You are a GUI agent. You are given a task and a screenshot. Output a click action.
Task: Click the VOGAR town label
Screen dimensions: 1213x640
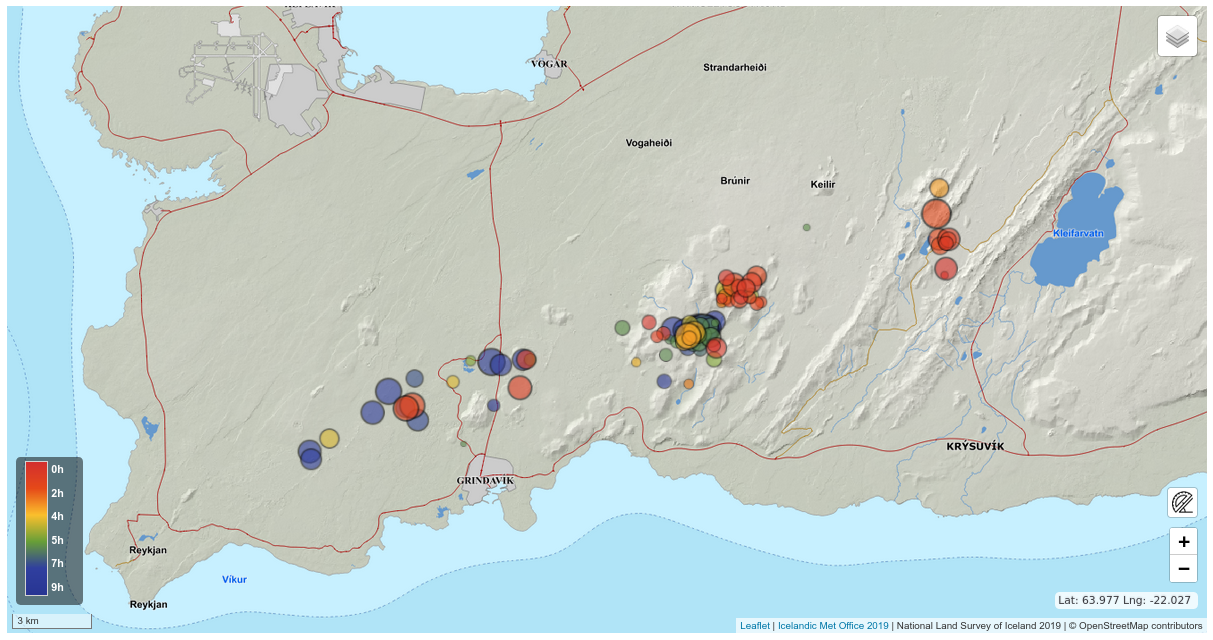[549, 64]
